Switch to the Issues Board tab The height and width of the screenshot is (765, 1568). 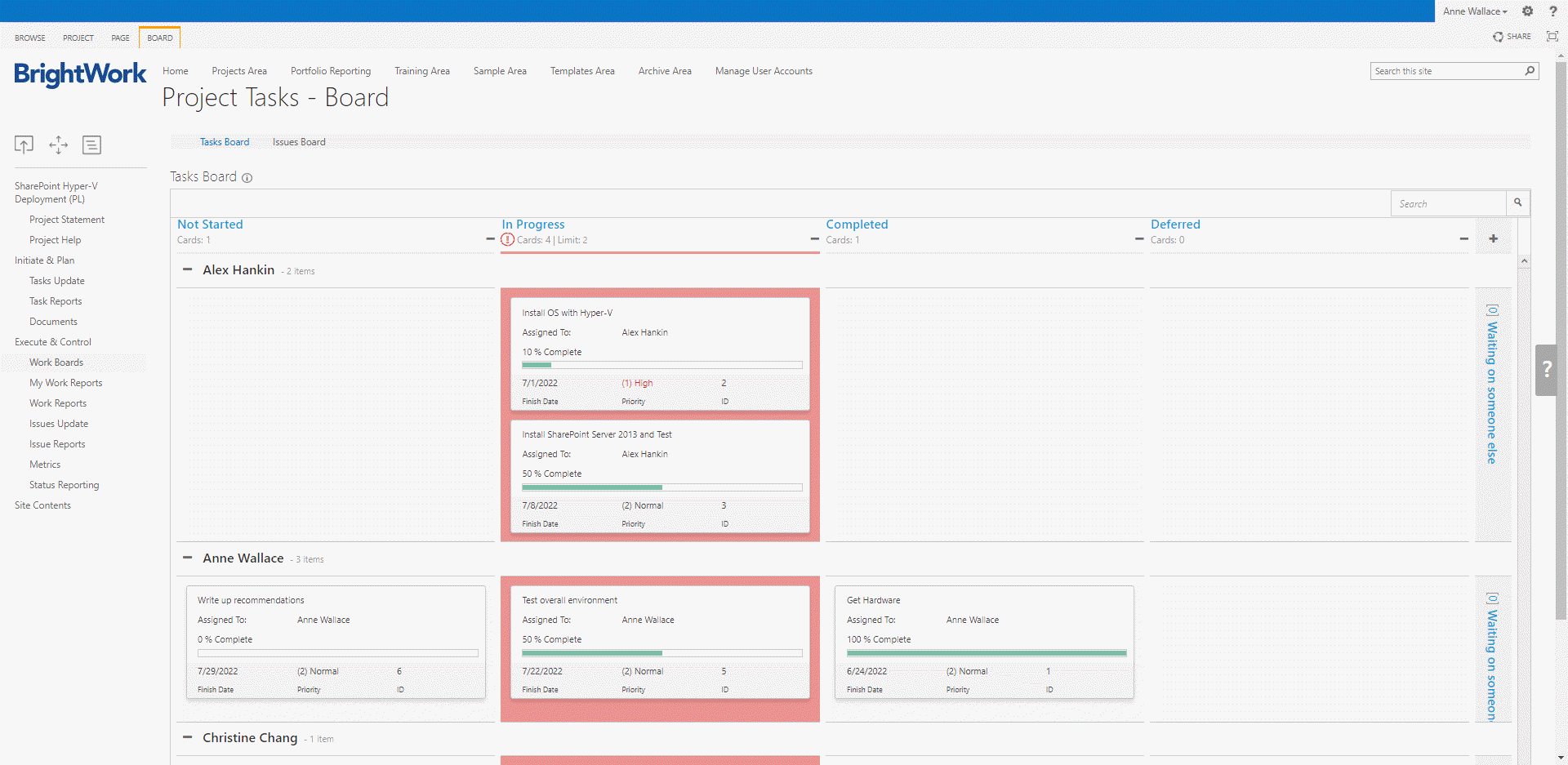click(x=299, y=142)
